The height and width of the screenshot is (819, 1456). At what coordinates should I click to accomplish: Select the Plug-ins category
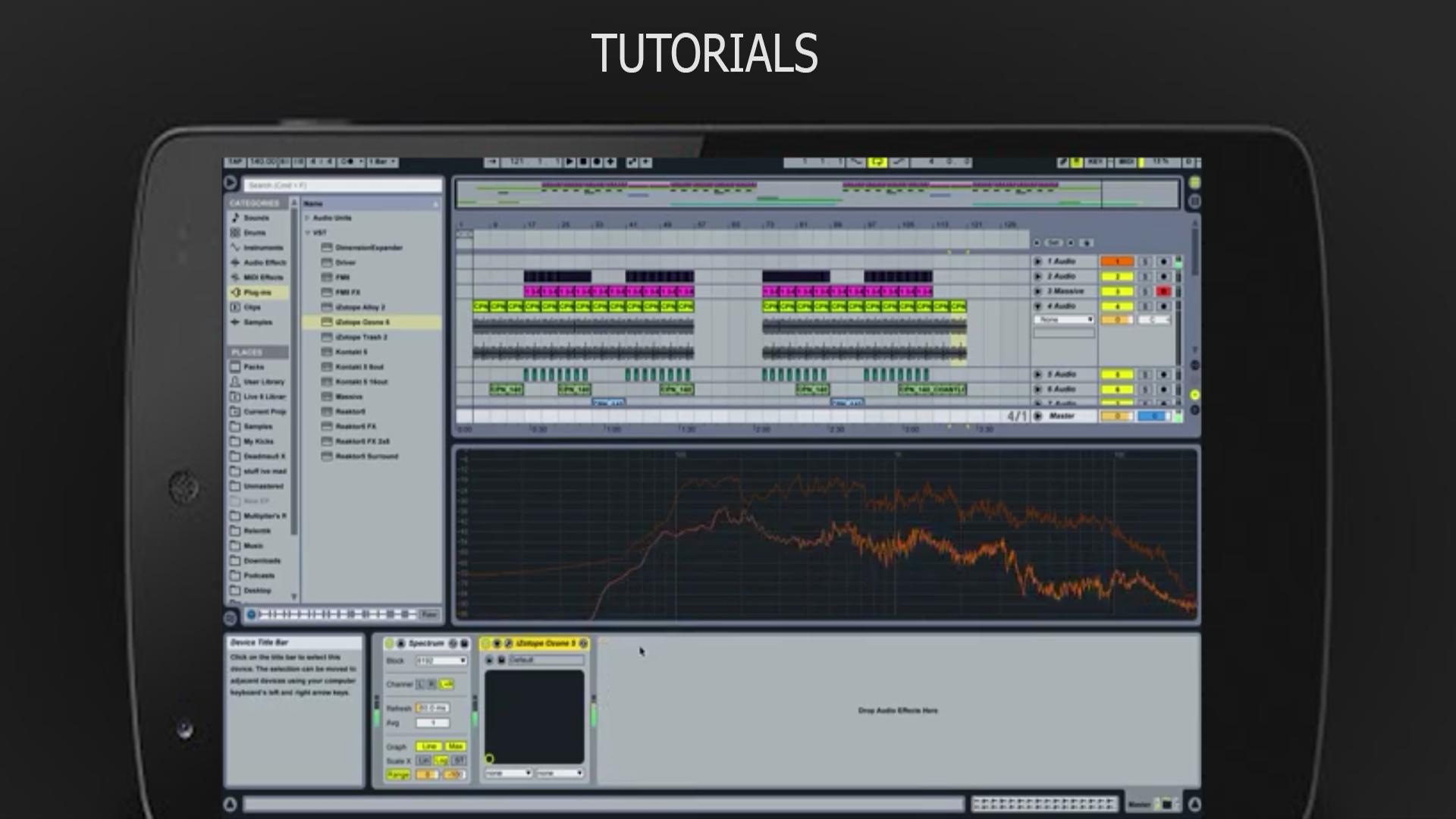click(x=257, y=292)
